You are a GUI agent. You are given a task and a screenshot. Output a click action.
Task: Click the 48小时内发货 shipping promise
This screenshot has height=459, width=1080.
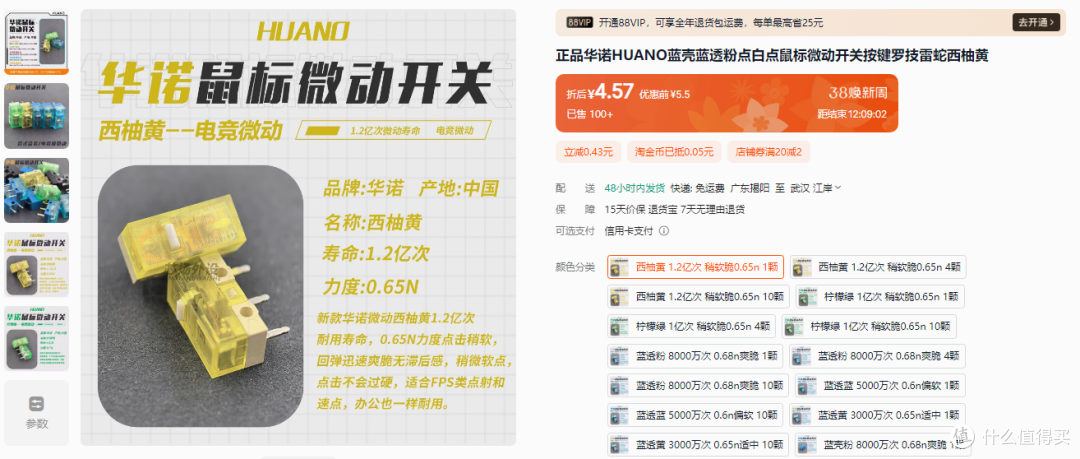coord(635,187)
